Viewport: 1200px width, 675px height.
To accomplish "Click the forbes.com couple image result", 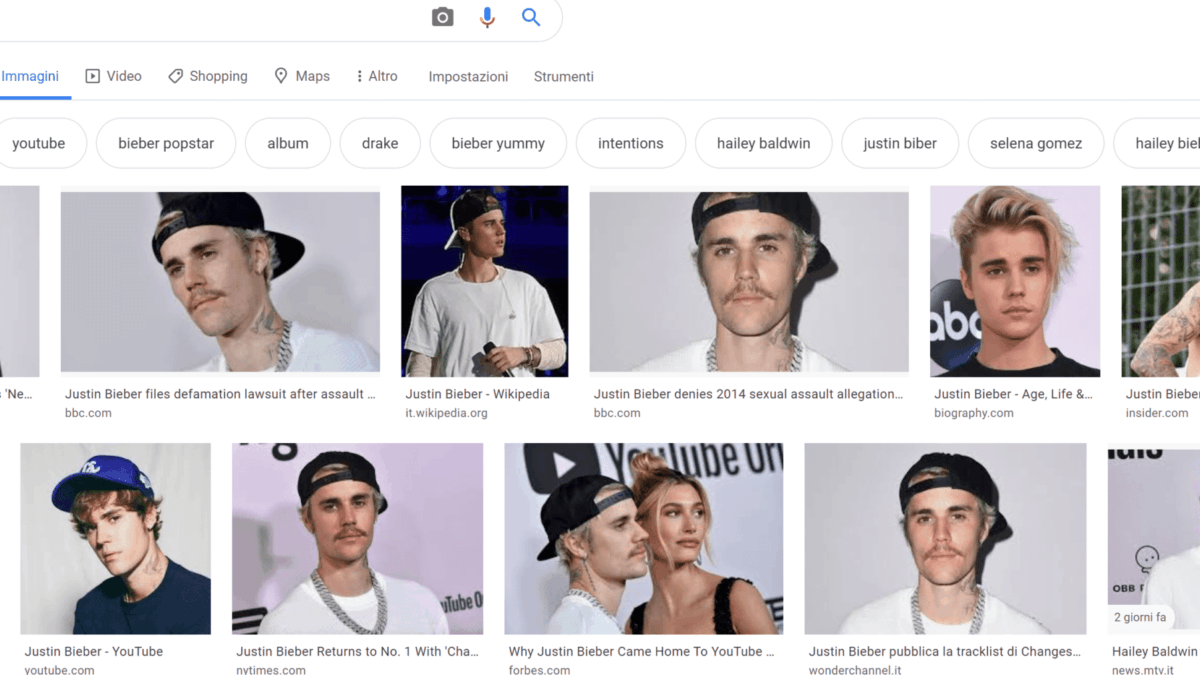I will pos(643,538).
